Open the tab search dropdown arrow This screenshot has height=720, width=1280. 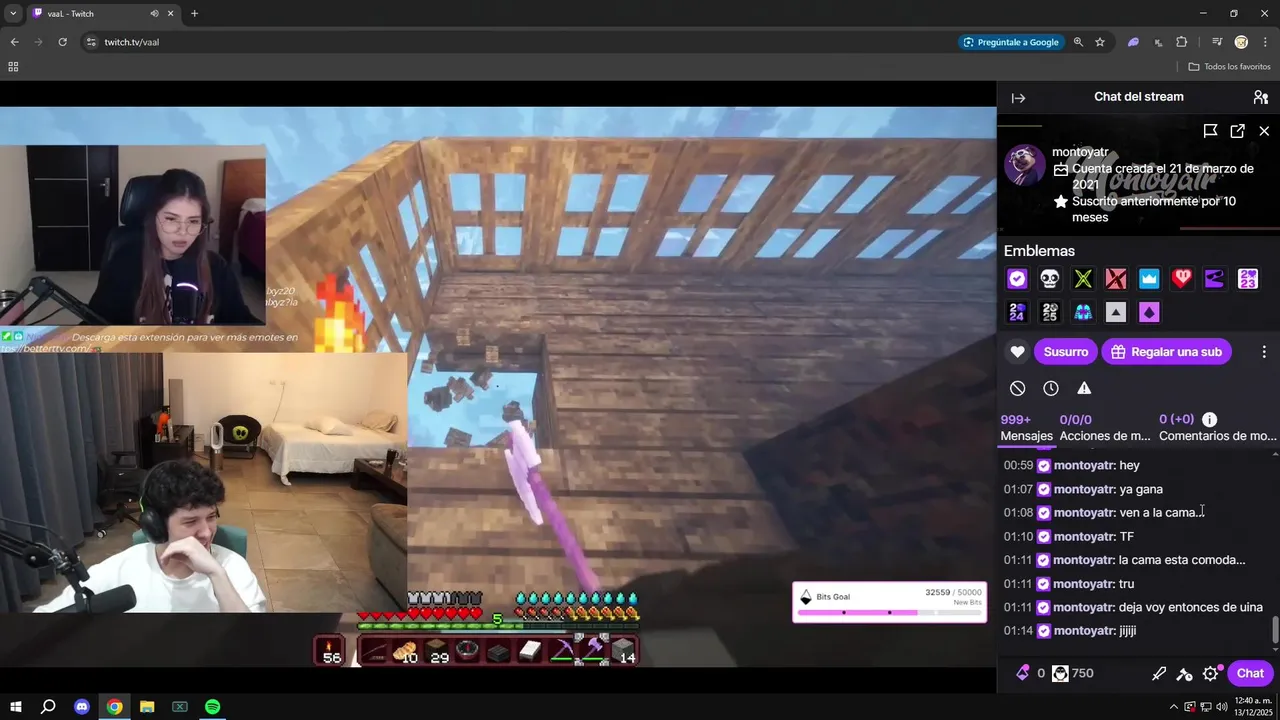(13, 14)
